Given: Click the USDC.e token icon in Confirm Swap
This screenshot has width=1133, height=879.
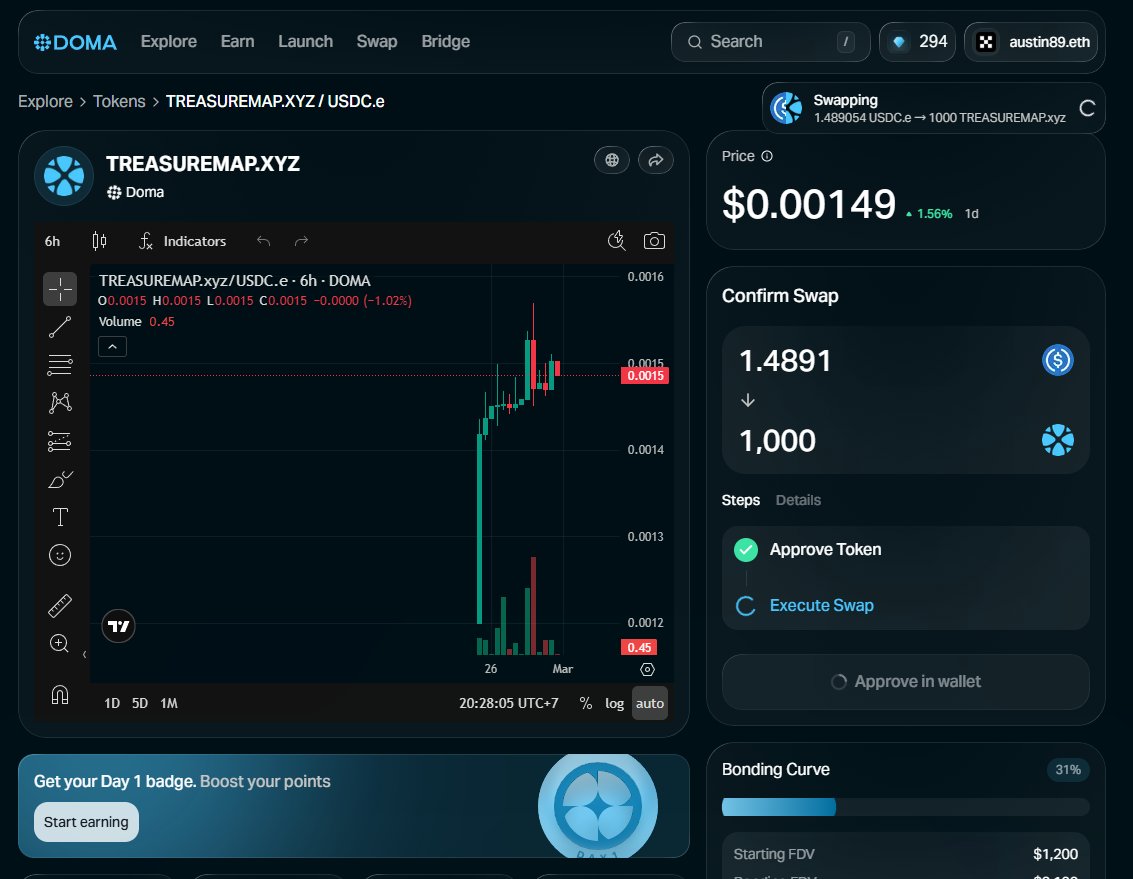Looking at the screenshot, I should (1058, 360).
